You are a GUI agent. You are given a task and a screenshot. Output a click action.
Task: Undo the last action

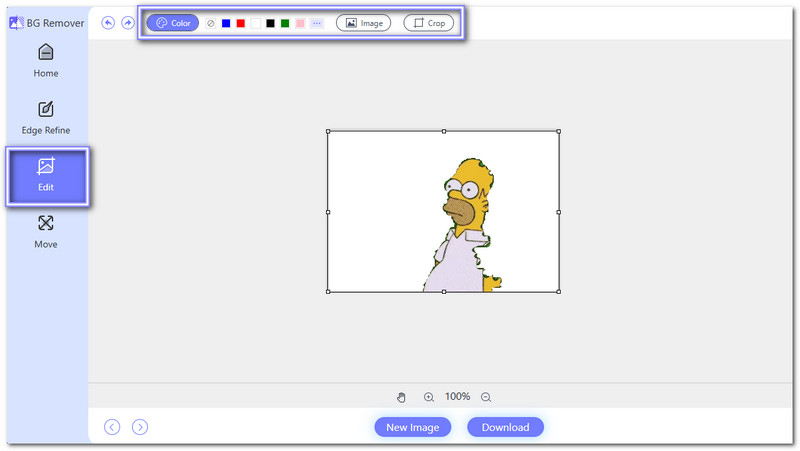[x=108, y=22]
